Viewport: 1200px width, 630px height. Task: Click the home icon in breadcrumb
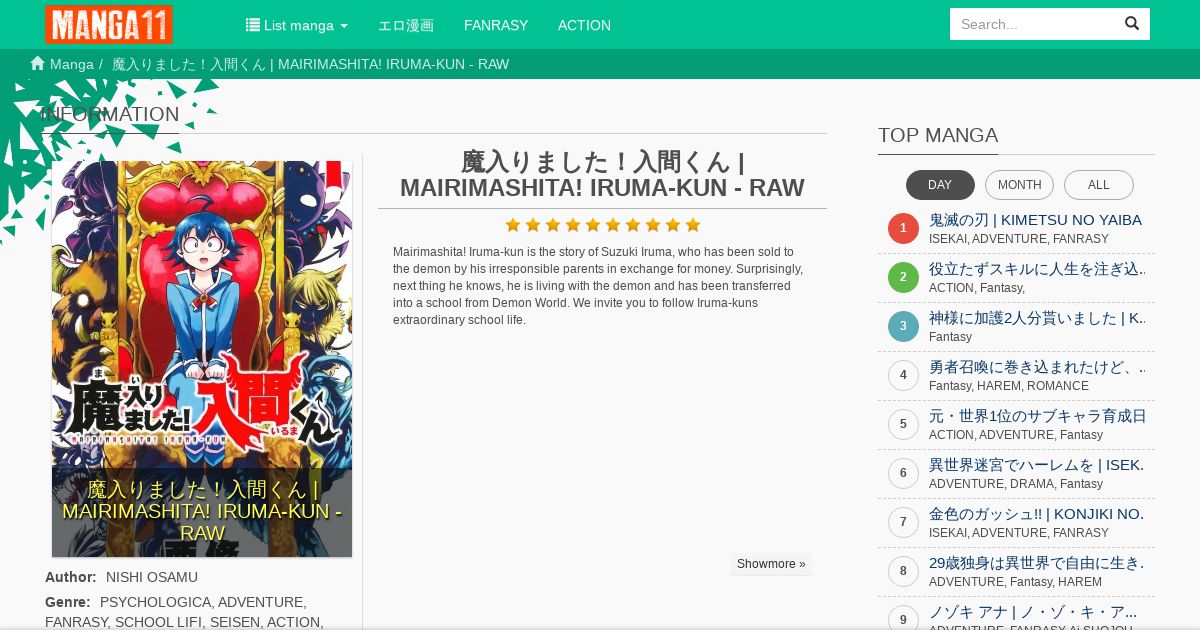point(38,63)
